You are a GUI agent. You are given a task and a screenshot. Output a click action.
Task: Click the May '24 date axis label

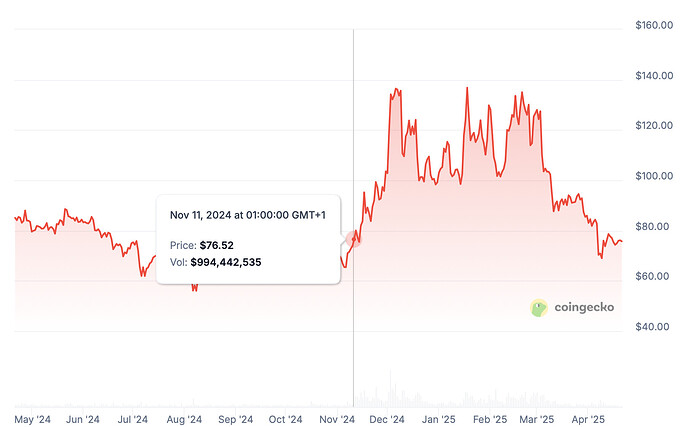tap(33, 420)
